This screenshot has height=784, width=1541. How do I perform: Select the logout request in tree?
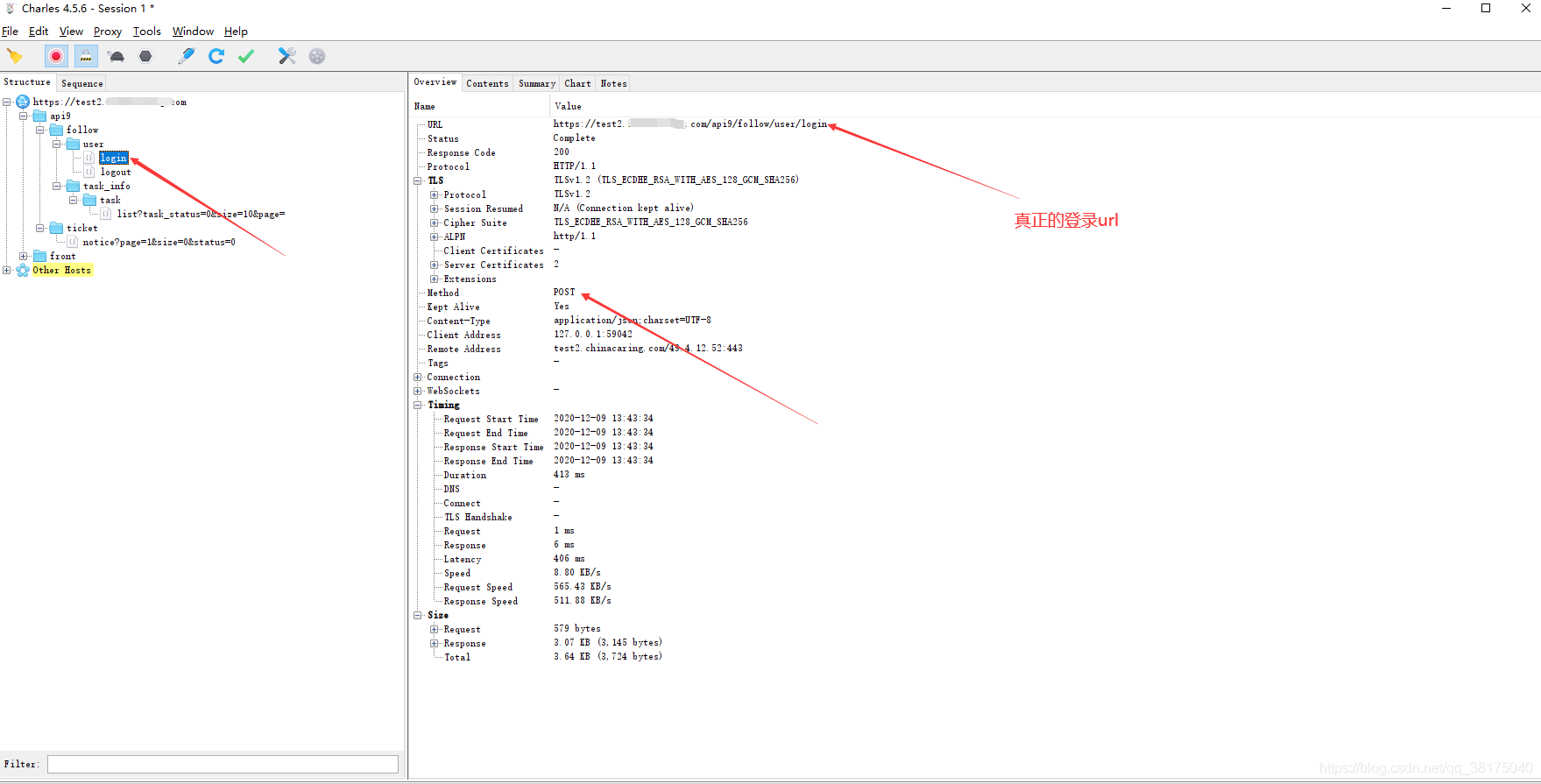click(116, 173)
